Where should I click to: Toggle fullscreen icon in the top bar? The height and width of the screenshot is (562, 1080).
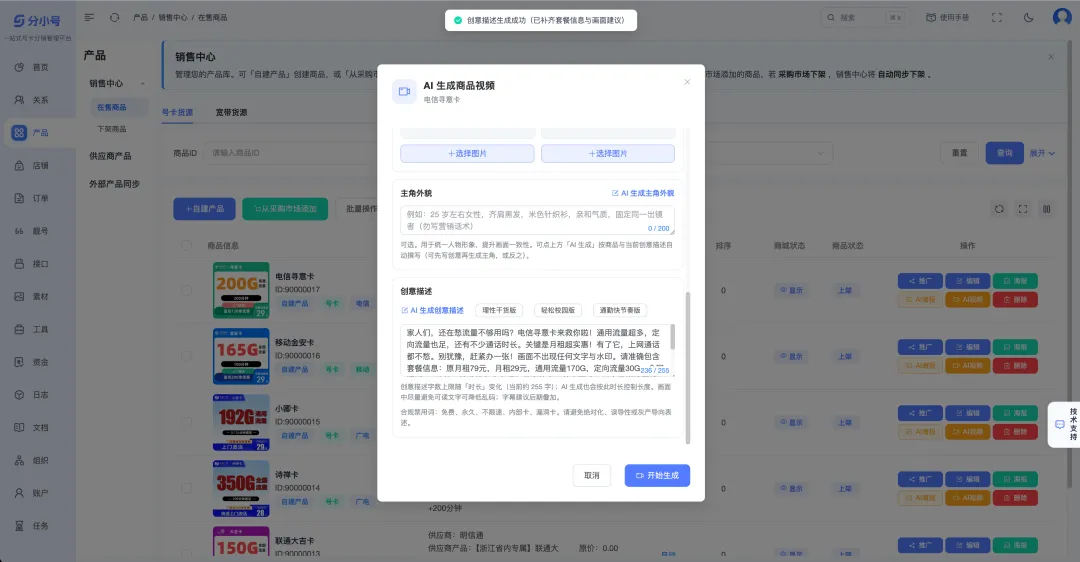click(997, 17)
